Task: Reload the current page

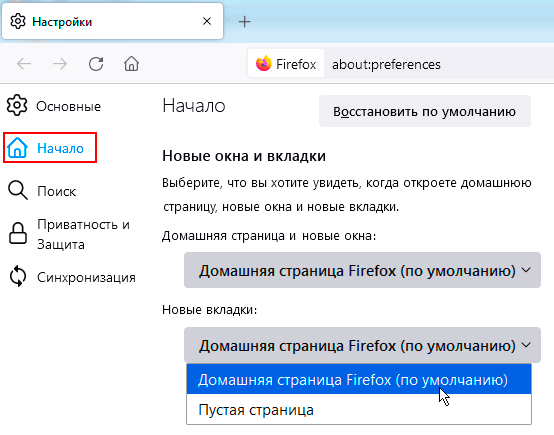Action: click(x=96, y=64)
